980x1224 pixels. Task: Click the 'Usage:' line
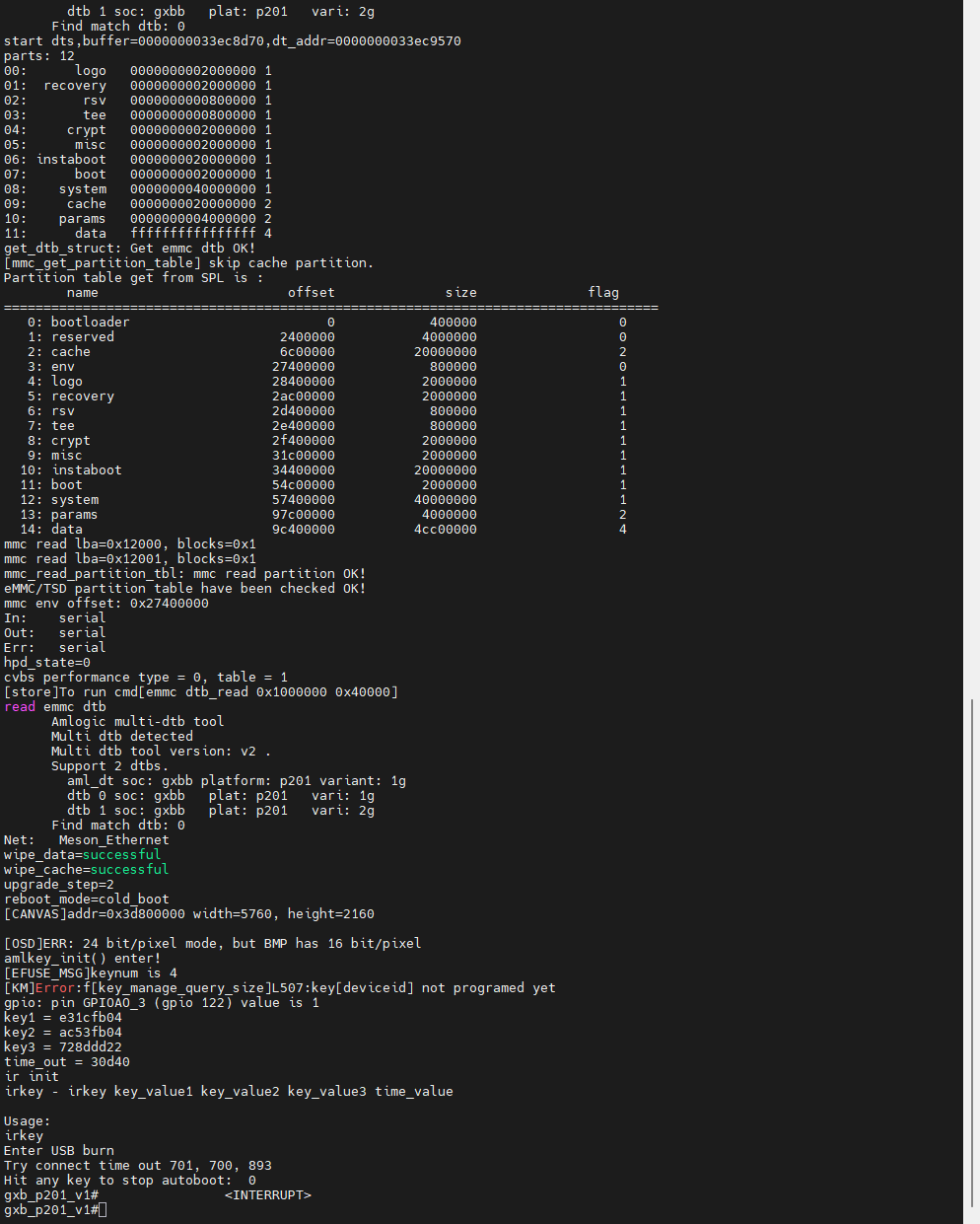pos(28,1121)
